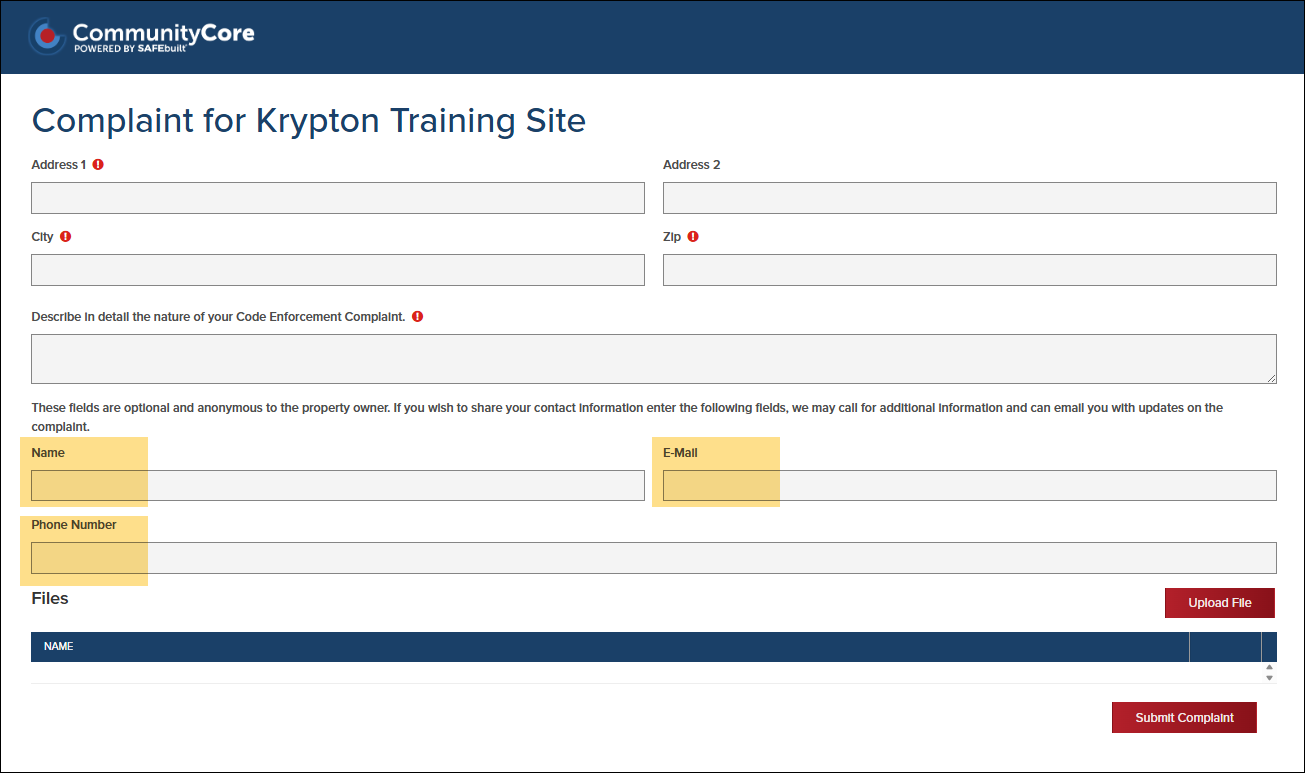The height and width of the screenshot is (773, 1305).
Task: Click the files table scroll down arrow
Action: click(1270, 678)
